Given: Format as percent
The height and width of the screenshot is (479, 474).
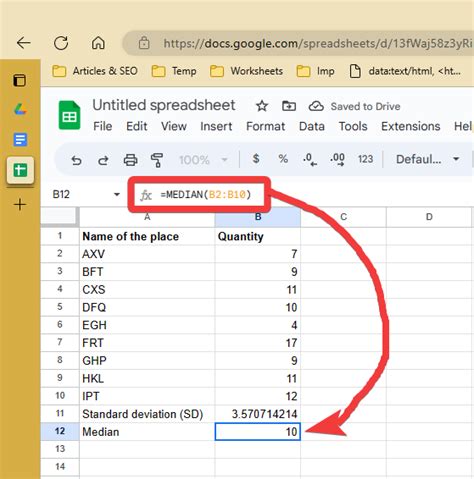Looking at the screenshot, I should pyautogui.click(x=283, y=159).
